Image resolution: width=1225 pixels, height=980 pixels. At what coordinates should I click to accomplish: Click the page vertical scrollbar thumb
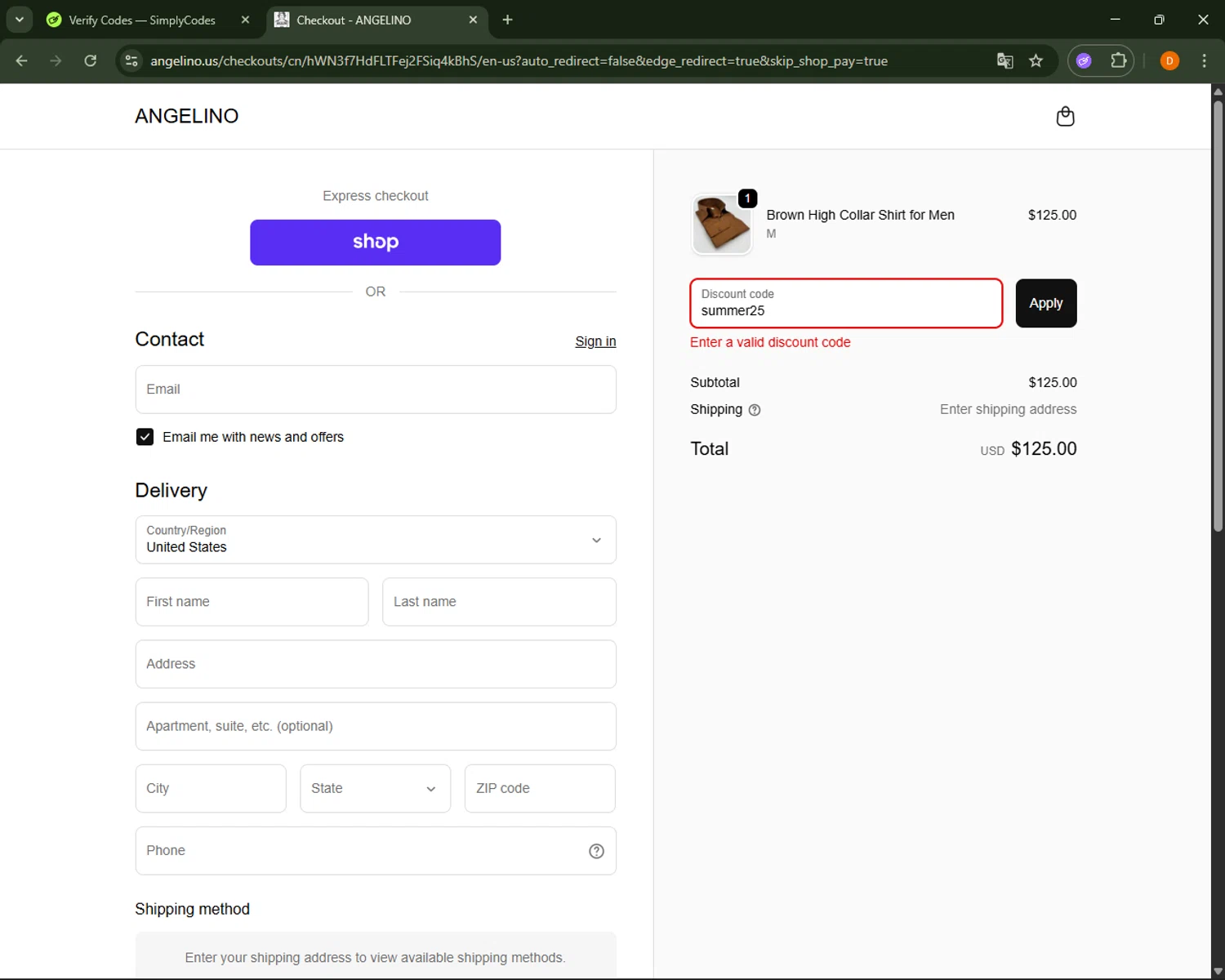(1218, 314)
